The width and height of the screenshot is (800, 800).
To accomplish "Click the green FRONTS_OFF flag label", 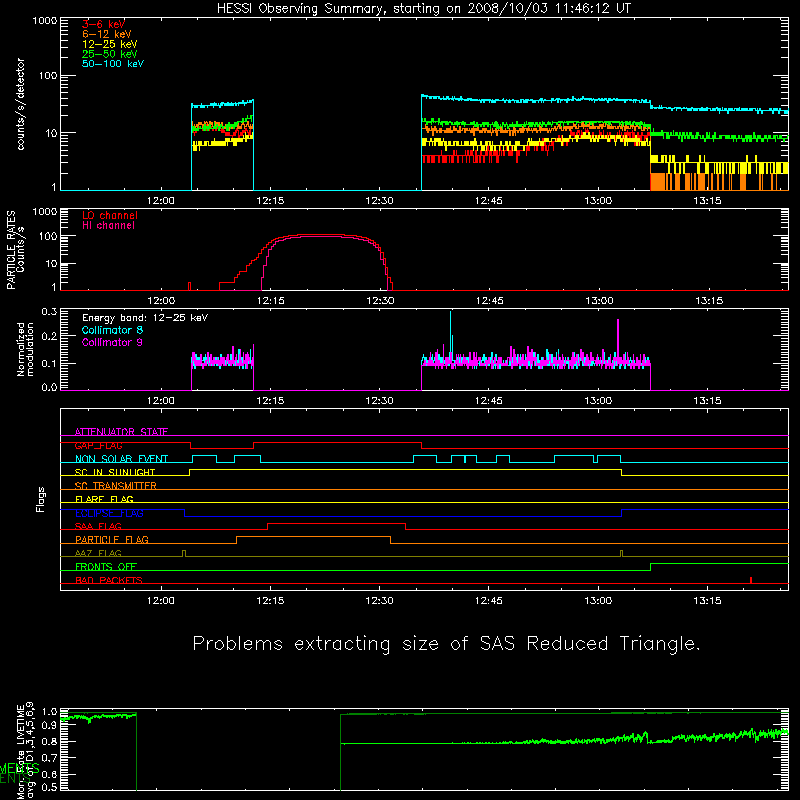I will coord(106,567).
